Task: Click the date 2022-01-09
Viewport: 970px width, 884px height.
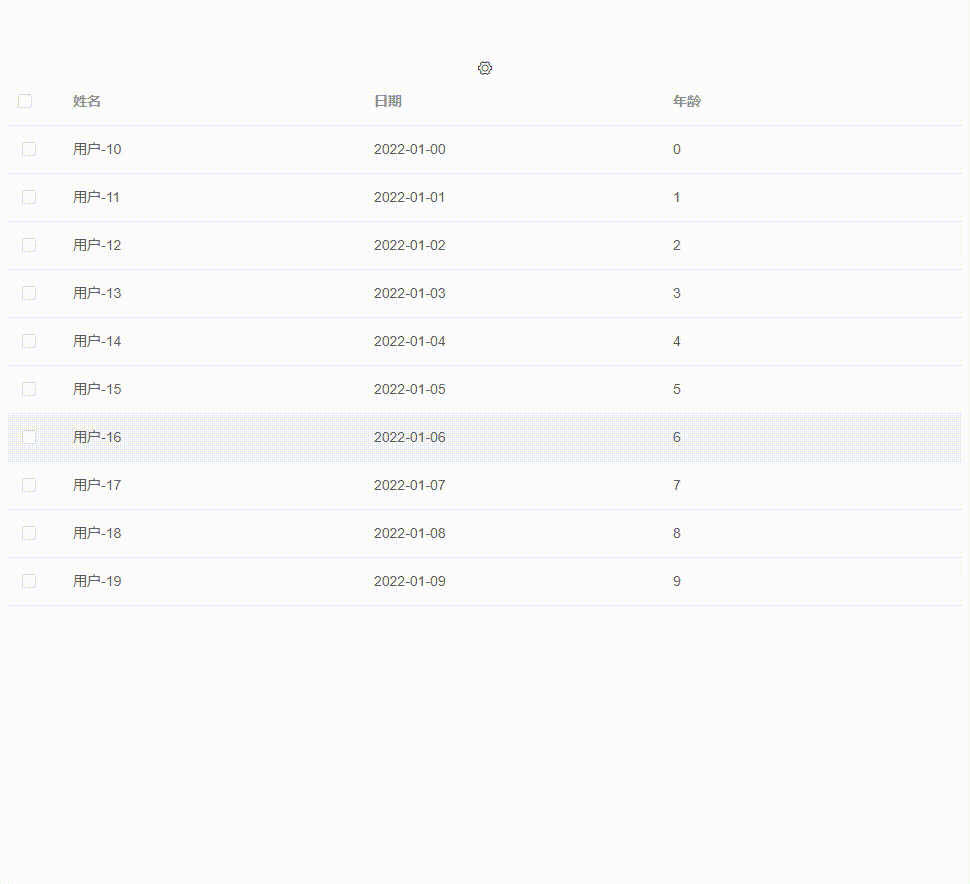Action: coord(410,581)
